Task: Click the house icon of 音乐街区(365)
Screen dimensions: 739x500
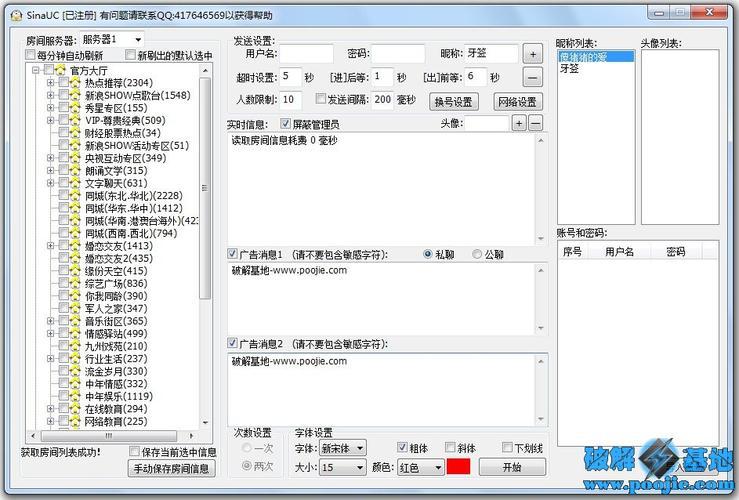Action: click(75, 321)
